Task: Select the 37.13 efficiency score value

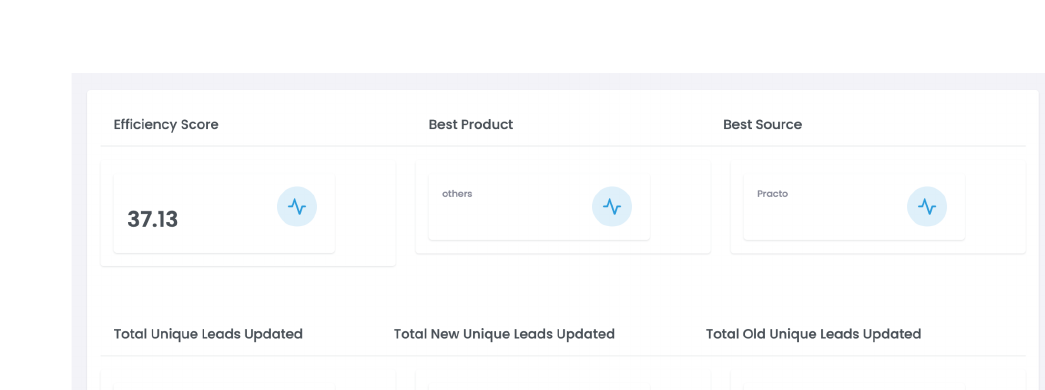Action: pyautogui.click(x=153, y=219)
